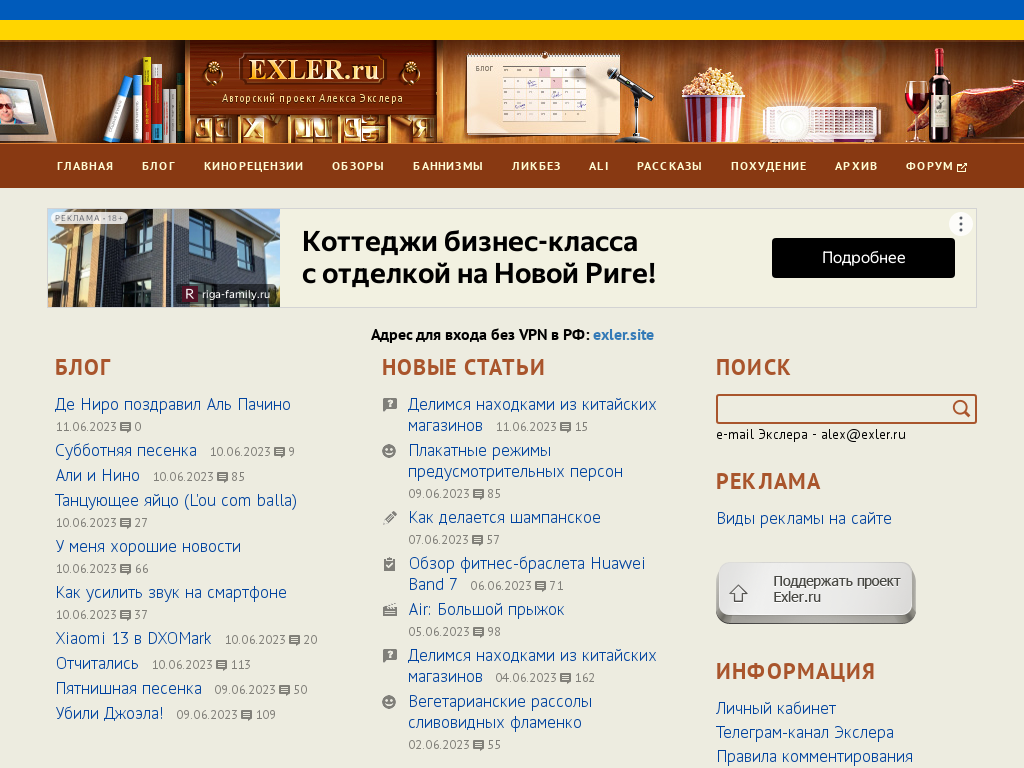
Task: Open 'Как делается шампанское' article
Action: click(x=504, y=518)
